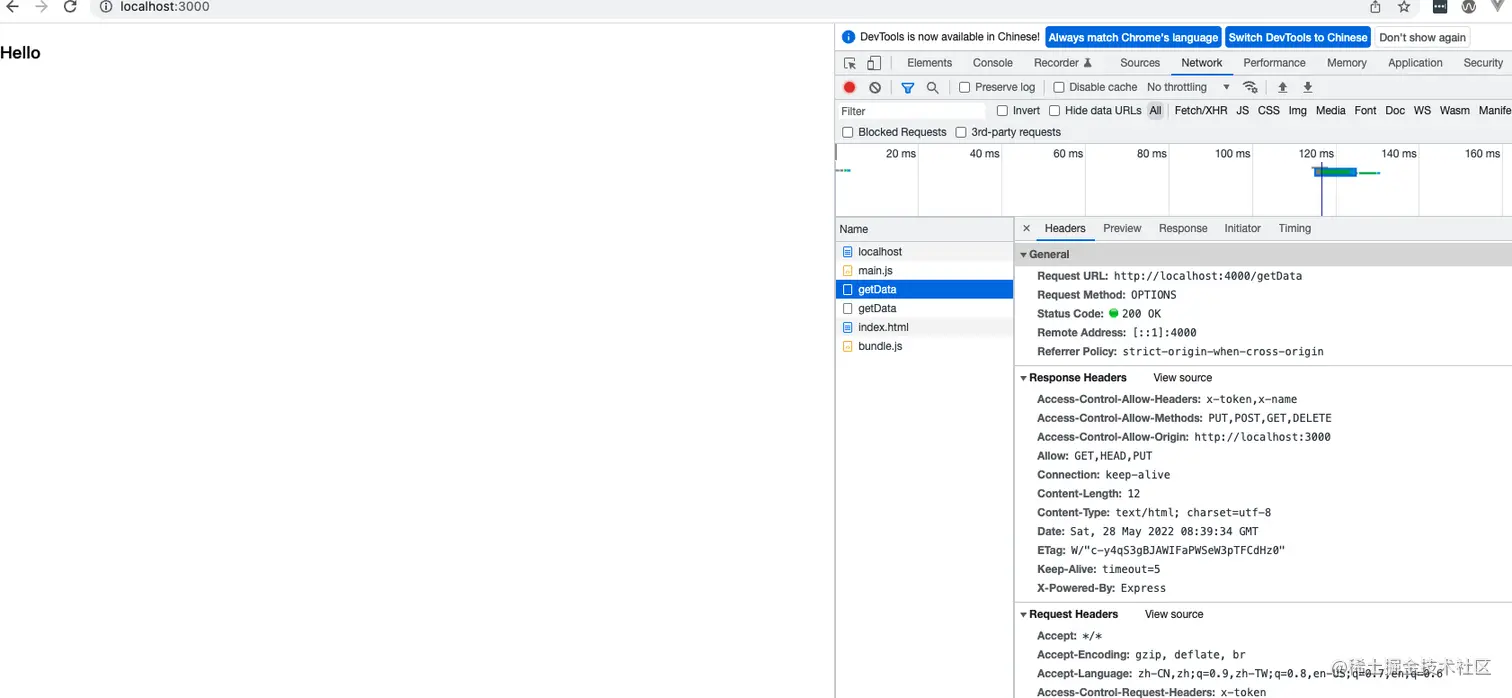The height and width of the screenshot is (698, 1512).
Task: Filter requests by Doc type
Action: coord(1395,111)
